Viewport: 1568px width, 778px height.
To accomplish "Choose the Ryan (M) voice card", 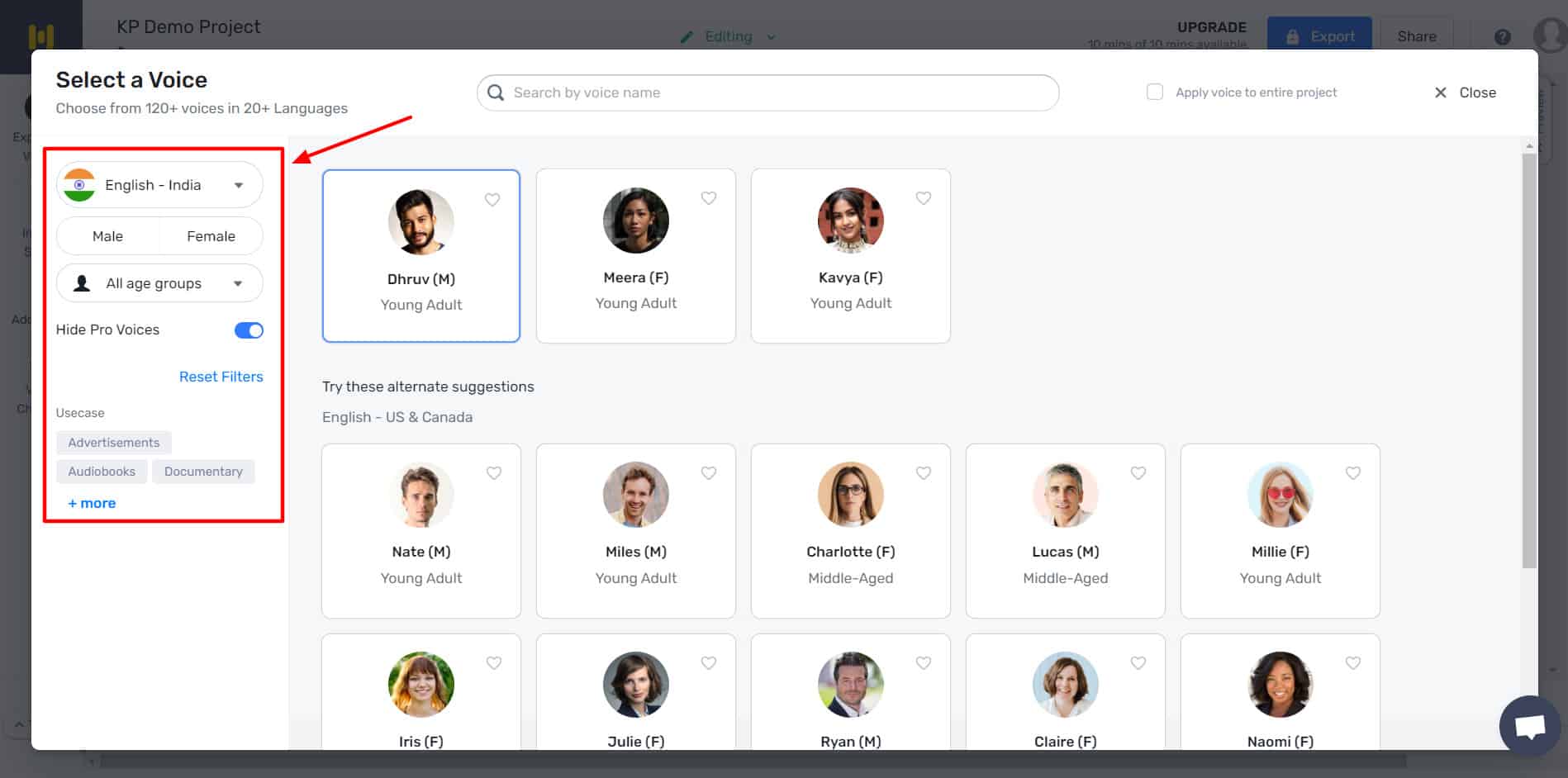I will tap(851, 692).
